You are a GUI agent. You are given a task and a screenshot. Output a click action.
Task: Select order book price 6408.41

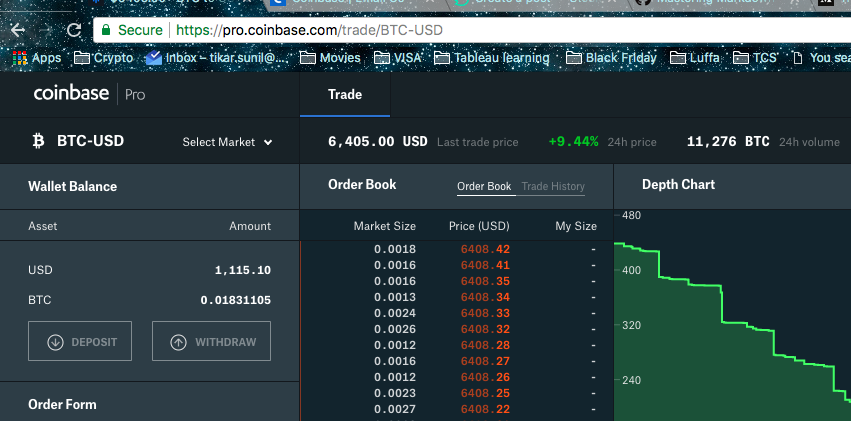pos(485,265)
